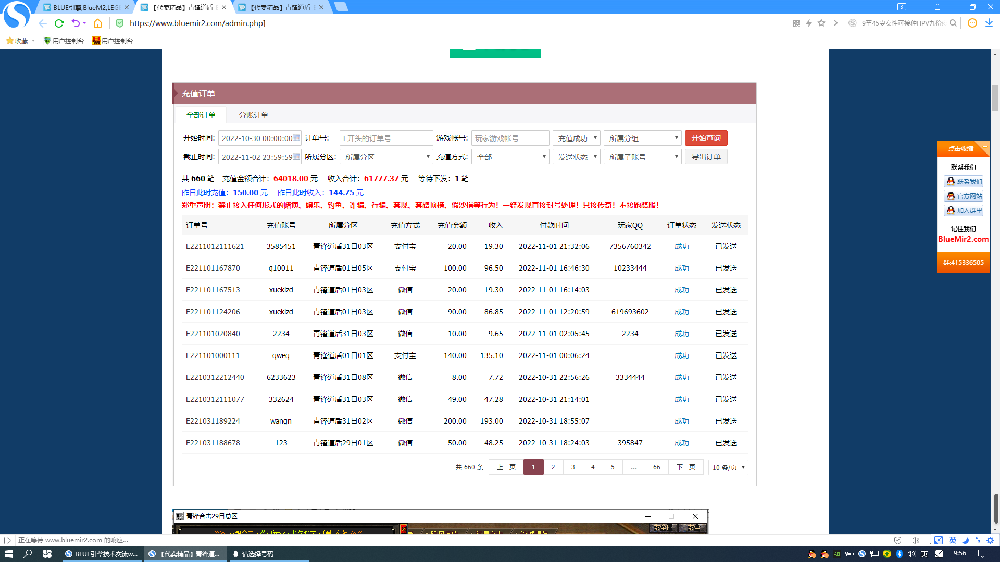Image resolution: width=1000 pixels, height=562 pixels.
Task: Switch to the second order tab
Action: click(x=252, y=116)
